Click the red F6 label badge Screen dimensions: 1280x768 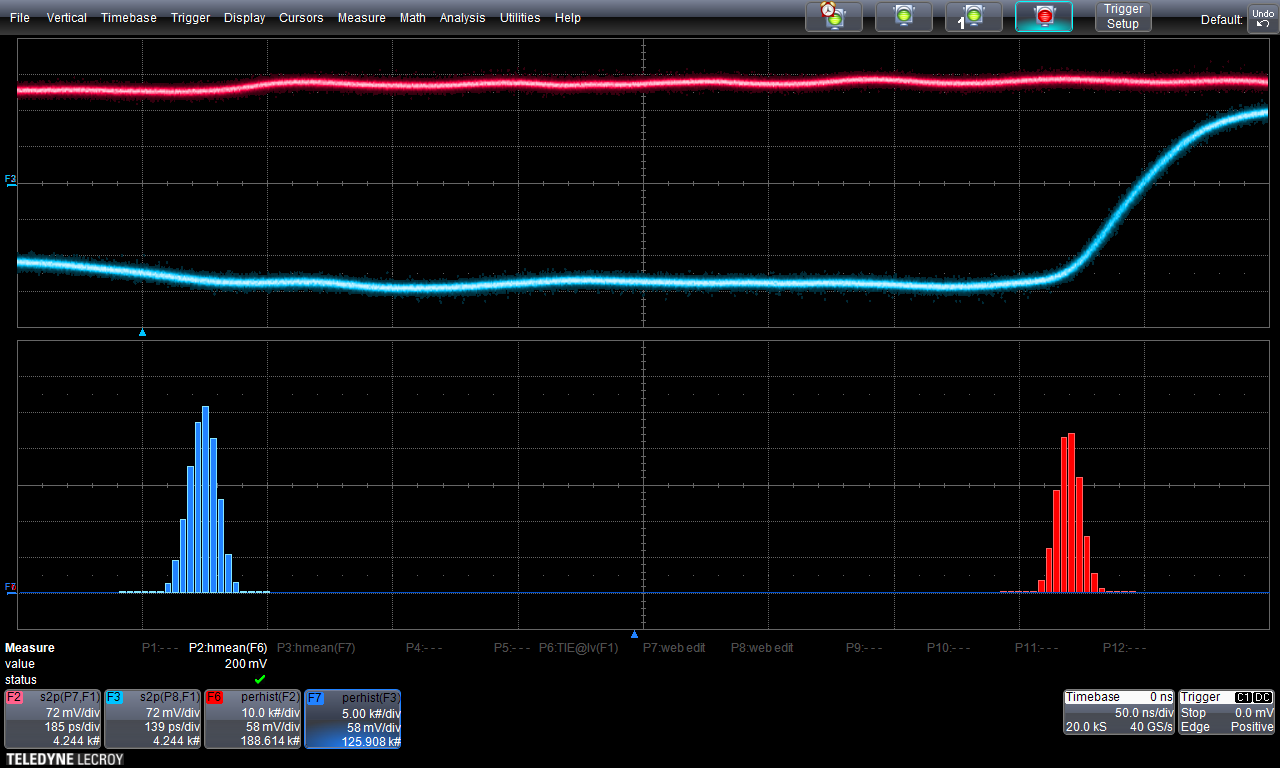(215, 697)
